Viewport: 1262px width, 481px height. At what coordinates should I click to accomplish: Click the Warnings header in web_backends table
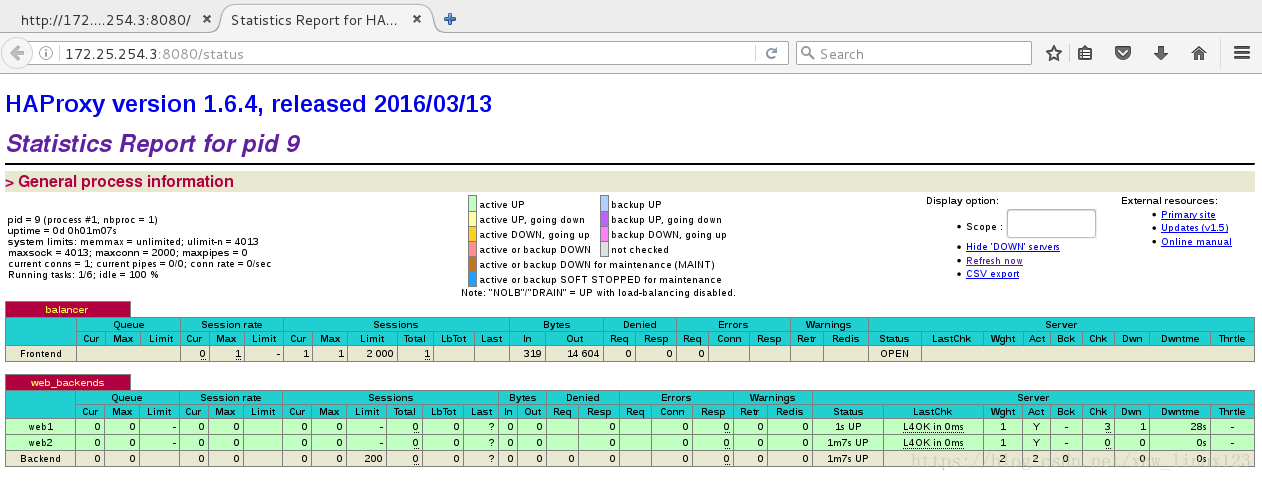tap(773, 396)
